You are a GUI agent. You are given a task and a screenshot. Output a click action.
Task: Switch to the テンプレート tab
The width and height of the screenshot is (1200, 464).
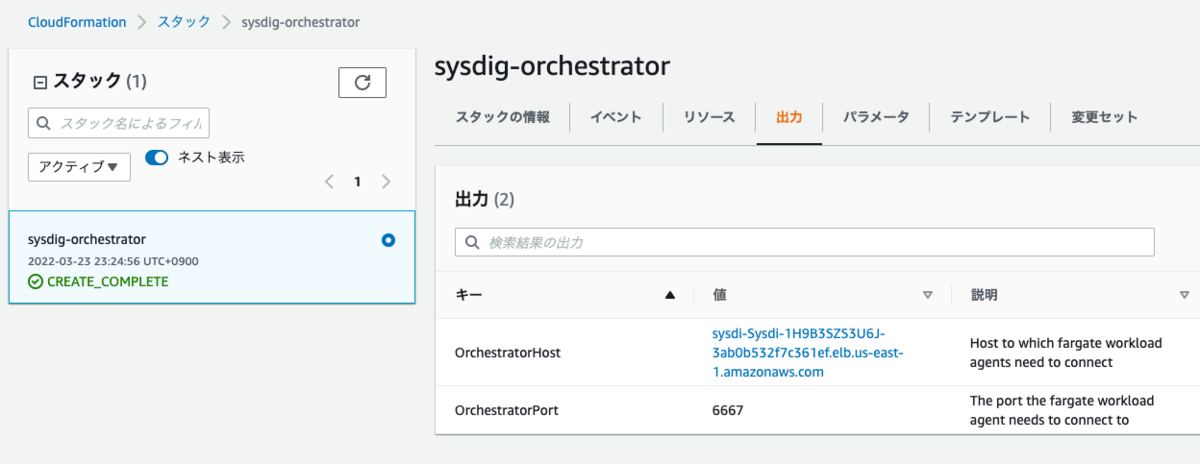[x=990, y=117]
